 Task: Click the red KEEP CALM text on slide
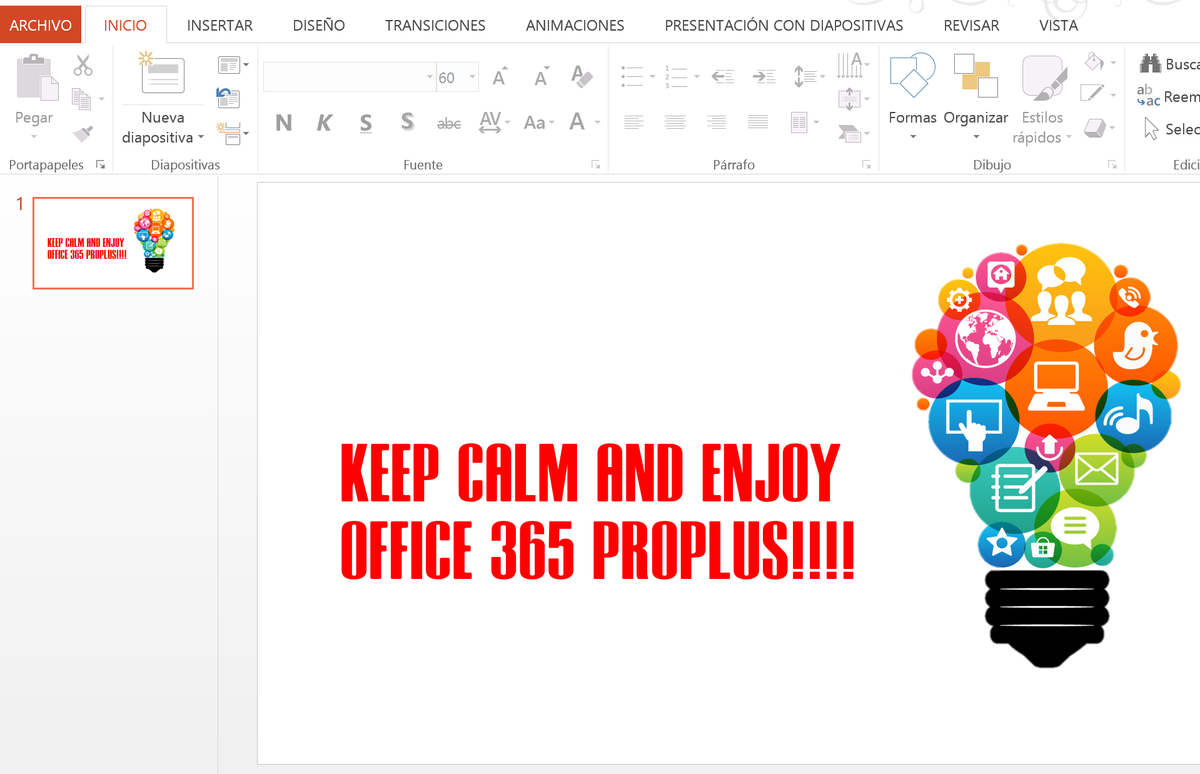click(x=598, y=511)
